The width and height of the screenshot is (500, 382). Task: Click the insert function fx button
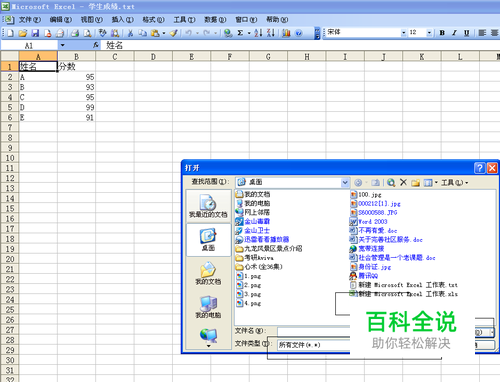96,45
